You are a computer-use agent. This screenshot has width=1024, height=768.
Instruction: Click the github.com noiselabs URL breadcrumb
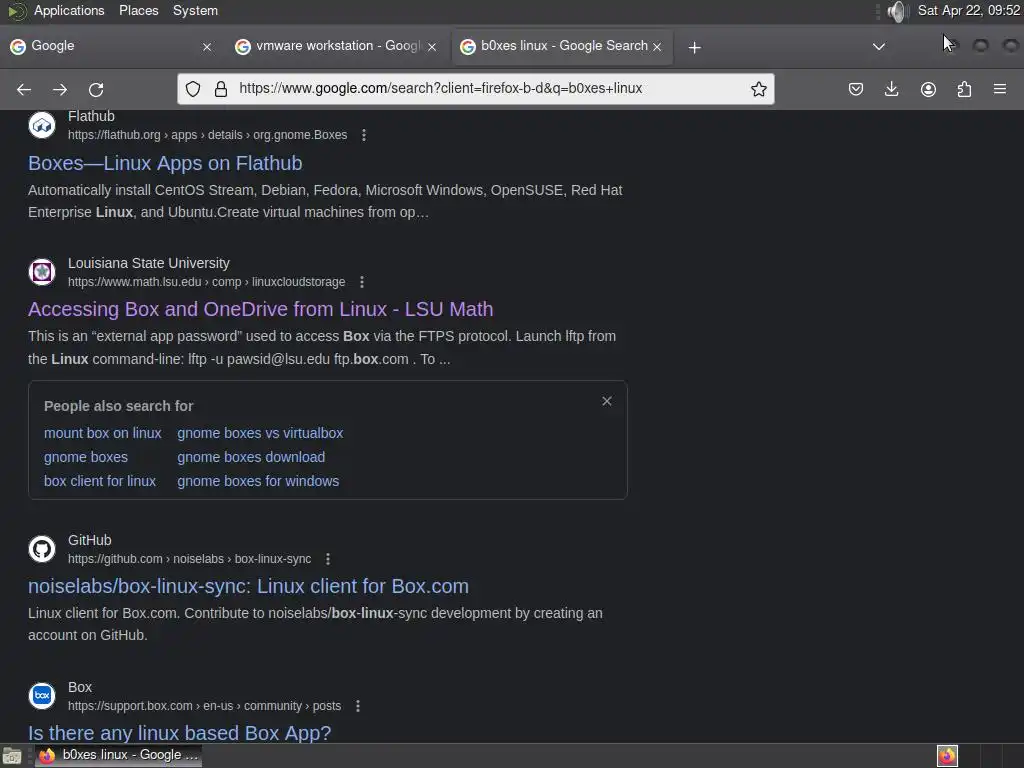(x=189, y=559)
